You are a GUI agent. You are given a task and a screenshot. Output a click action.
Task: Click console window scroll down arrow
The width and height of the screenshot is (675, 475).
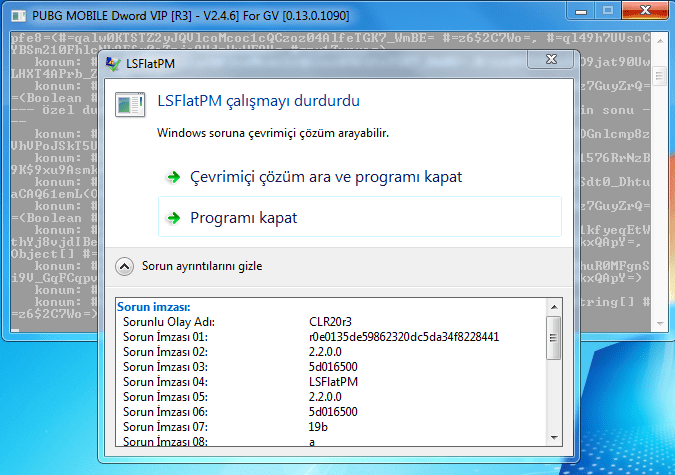[x=660, y=324]
